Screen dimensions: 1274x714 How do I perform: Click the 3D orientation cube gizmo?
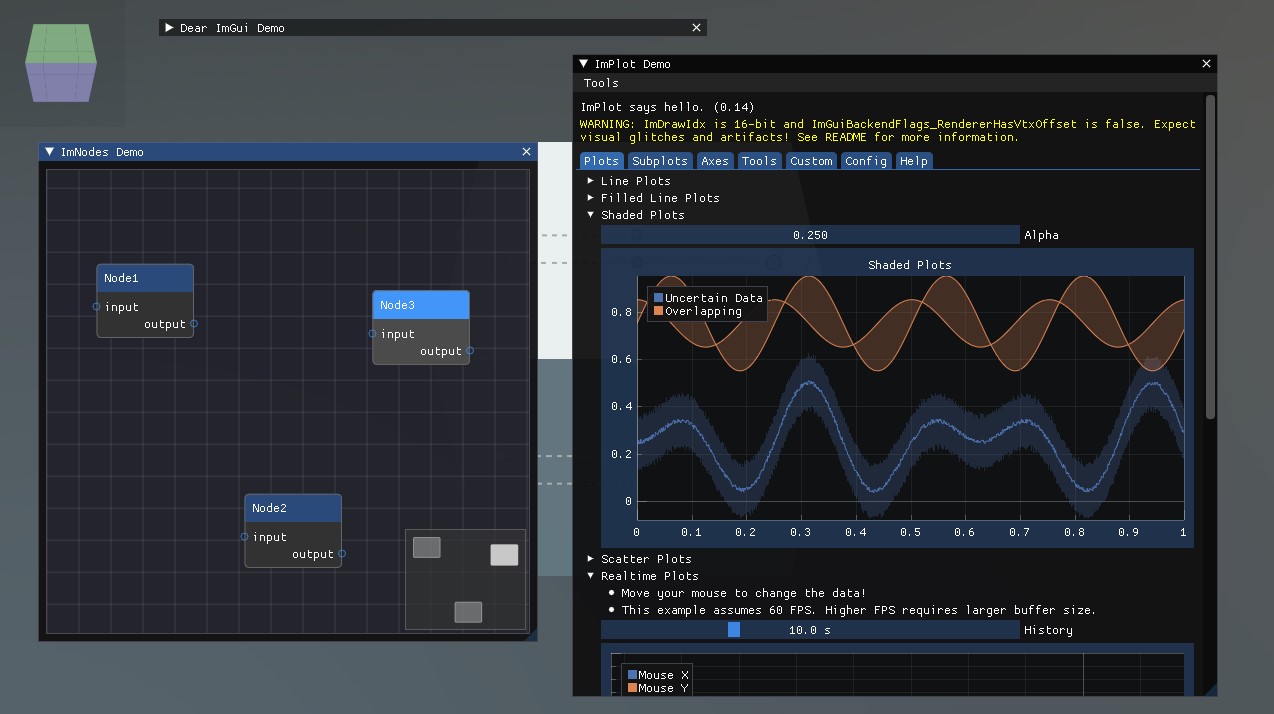click(61, 62)
